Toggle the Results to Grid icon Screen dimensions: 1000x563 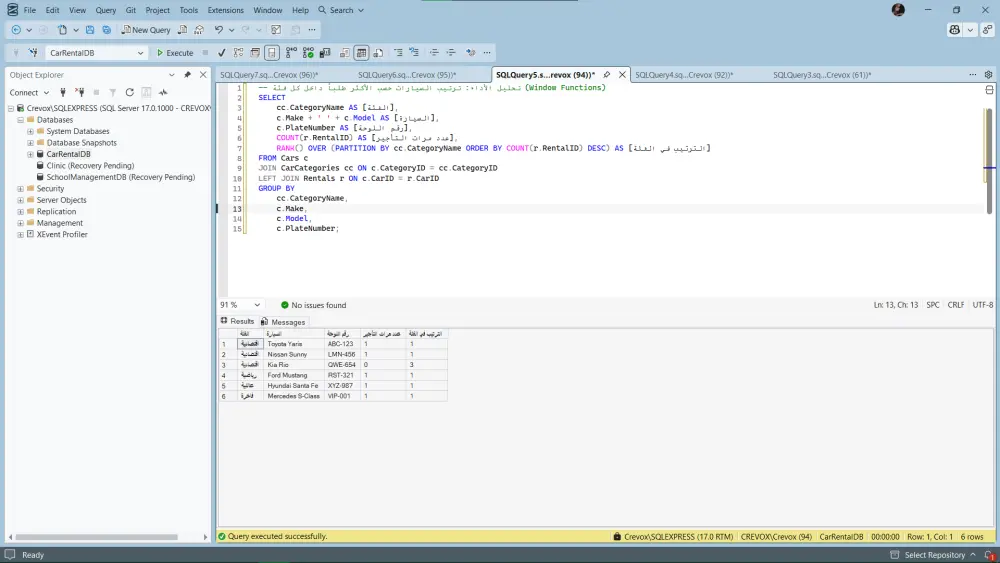[361, 53]
